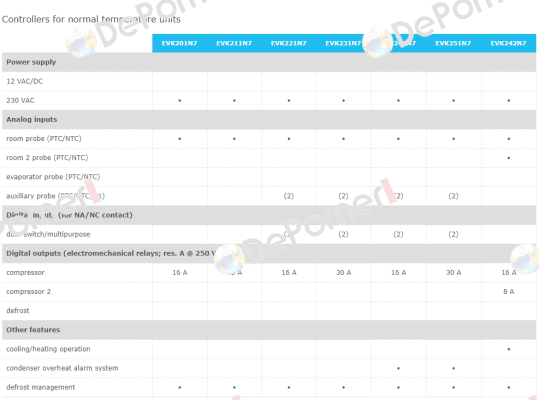Click the 'compressor' row label
The height and width of the screenshot is (400, 539).
25,273
